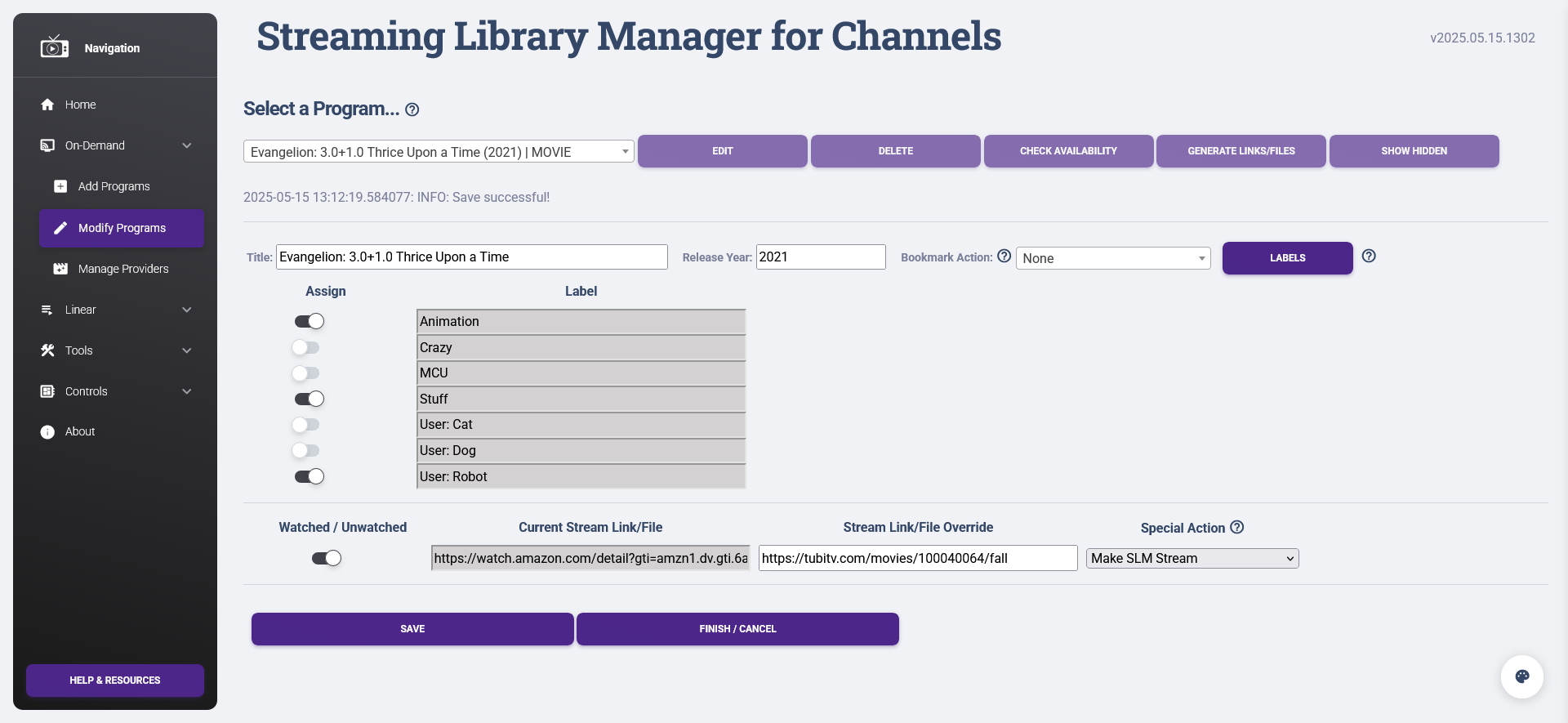Click the Modify Programs pencil icon

tap(60, 228)
